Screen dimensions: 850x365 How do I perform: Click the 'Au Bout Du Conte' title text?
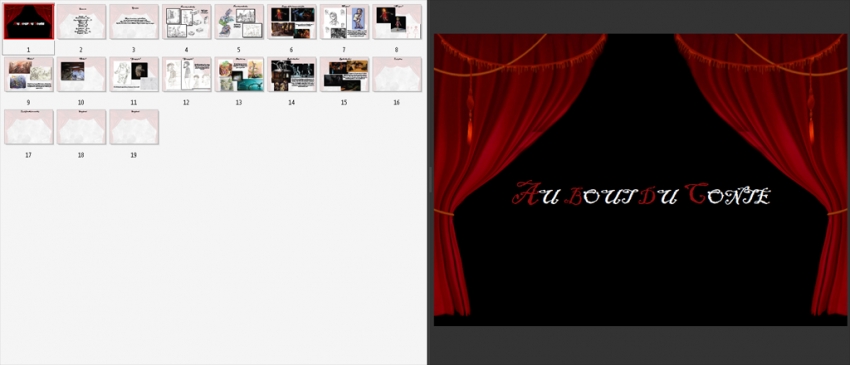pyautogui.click(x=641, y=194)
